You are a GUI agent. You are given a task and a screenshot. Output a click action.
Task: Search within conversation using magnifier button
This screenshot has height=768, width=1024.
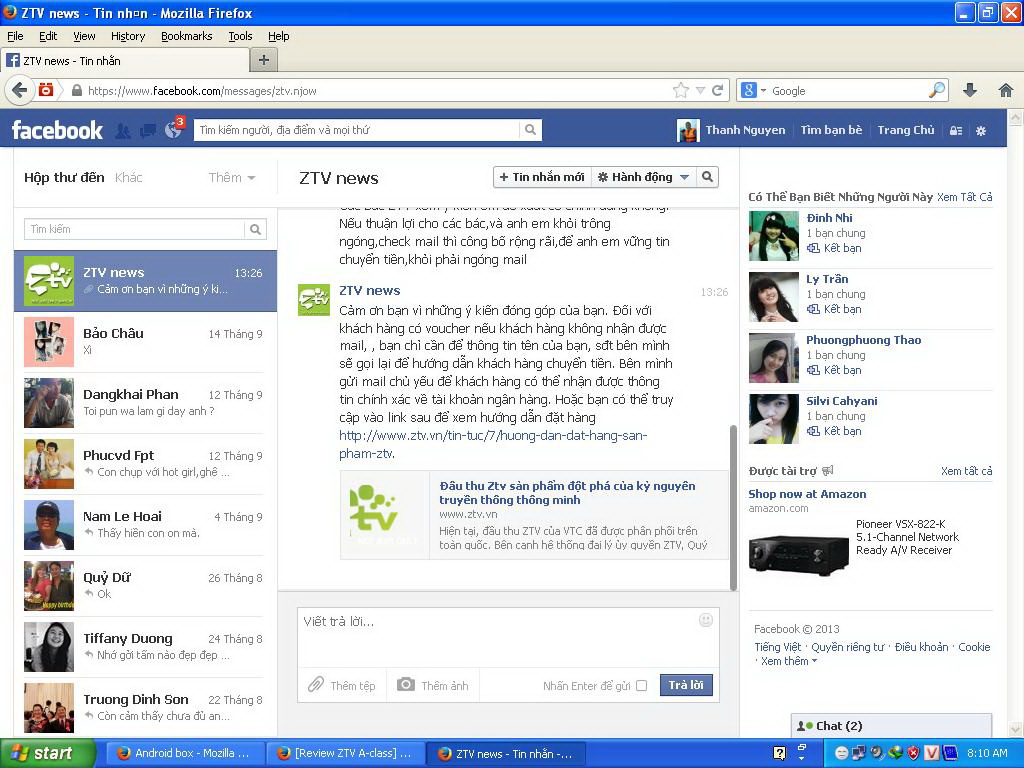click(x=707, y=177)
